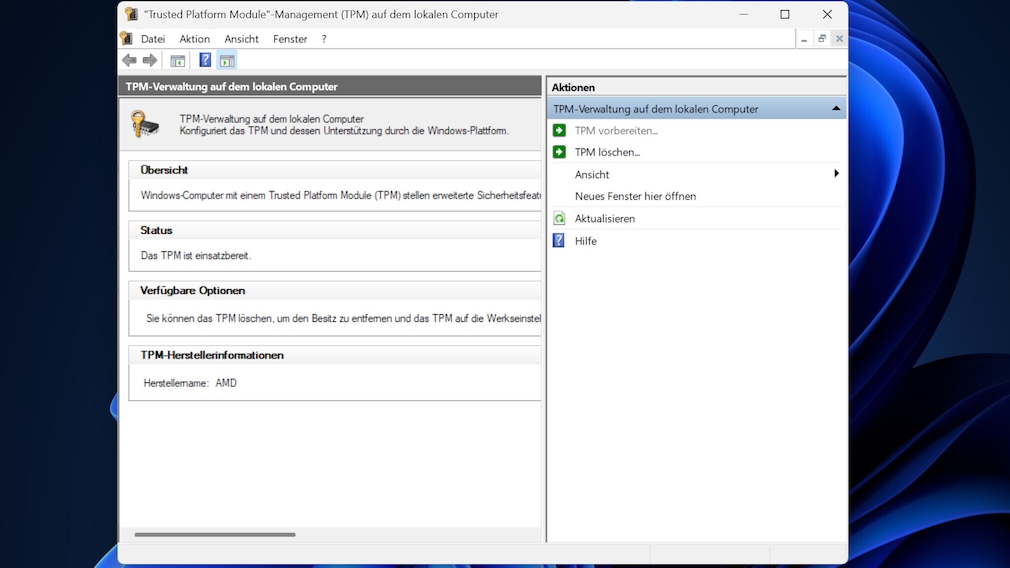Collapse the TPM-Verwaltung actions section arrow

836,109
